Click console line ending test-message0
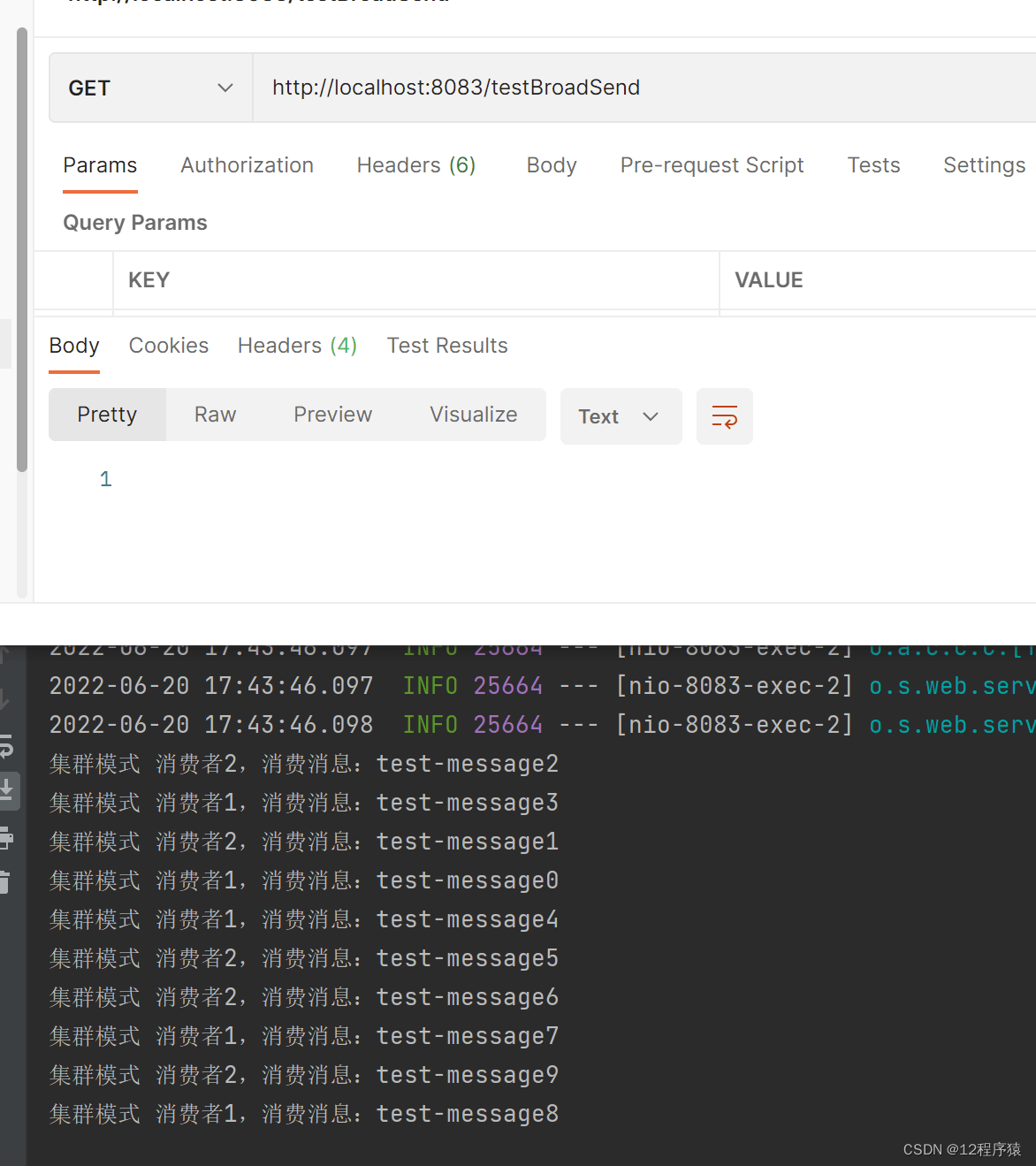The width and height of the screenshot is (1036, 1166). click(x=304, y=880)
